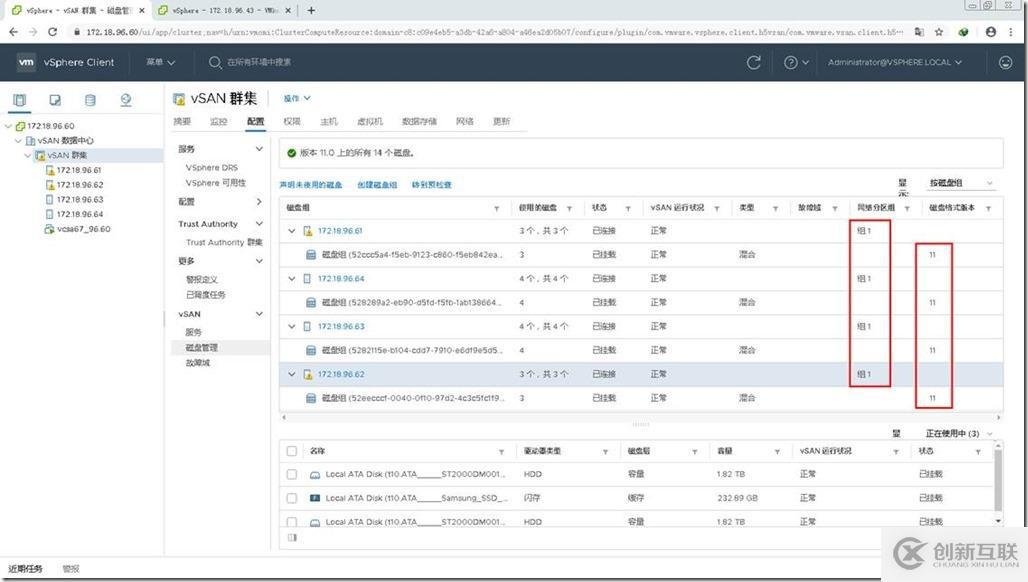Switch to the 监控 tab
1028x582 pixels.
(218, 121)
